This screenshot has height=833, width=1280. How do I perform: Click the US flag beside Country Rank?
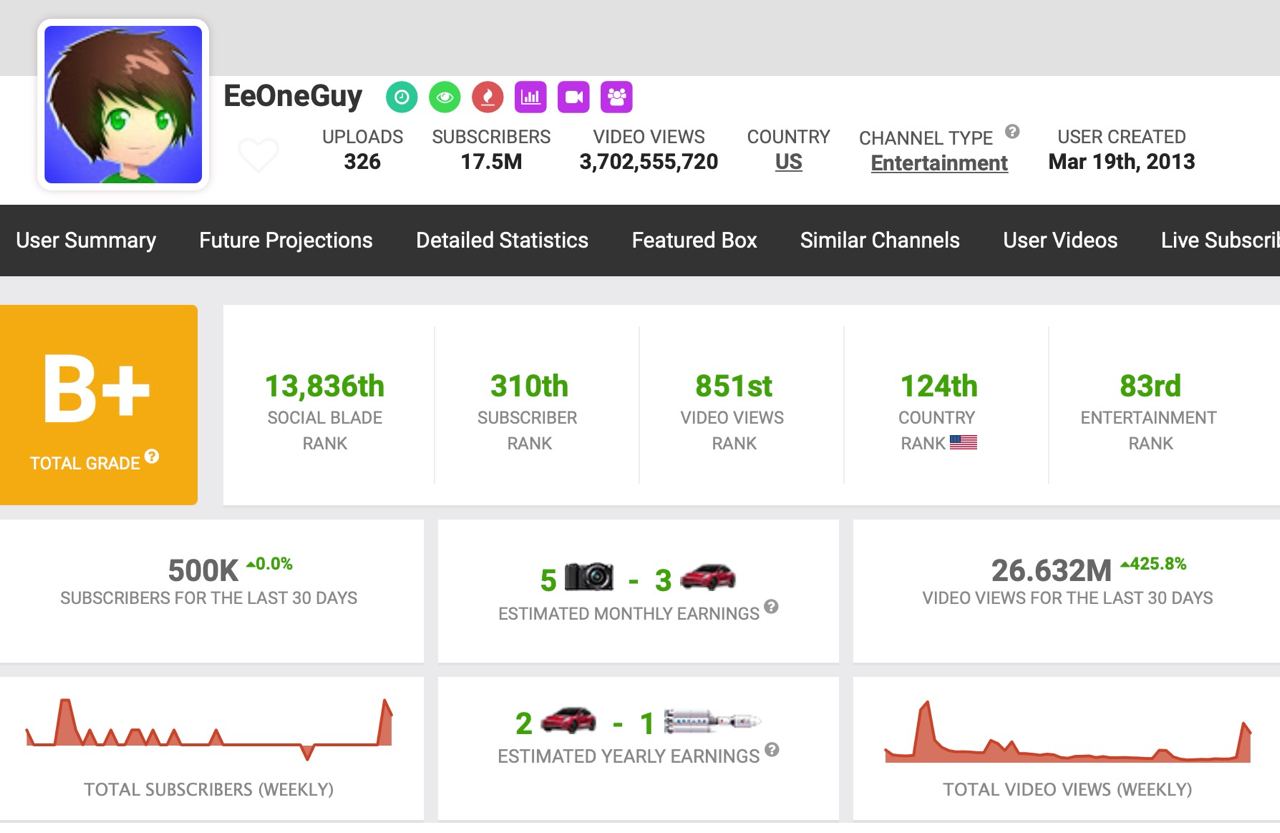[963, 442]
